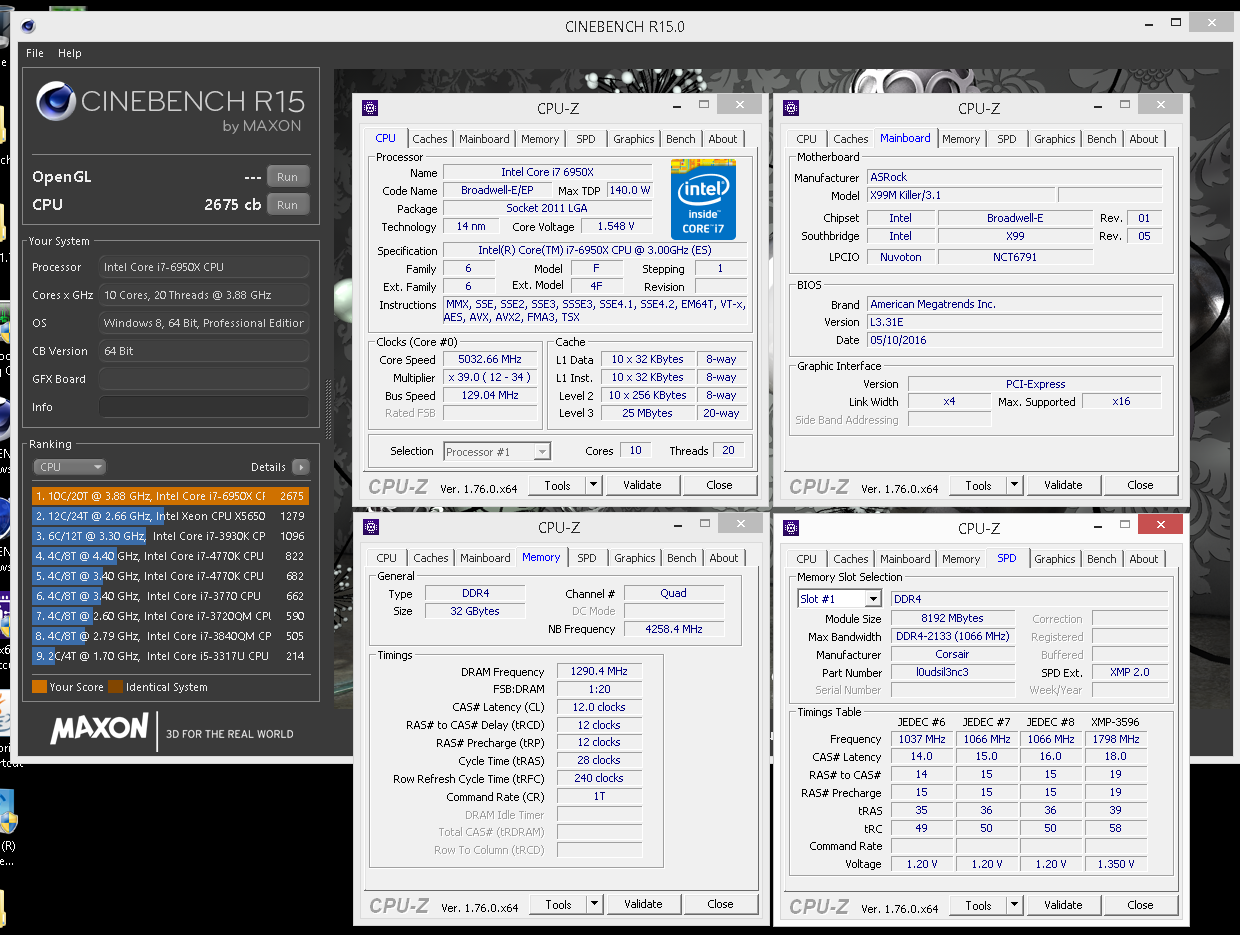This screenshot has height=935, width=1240.
Task: Click the GFX Board field
Action: point(204,379)
